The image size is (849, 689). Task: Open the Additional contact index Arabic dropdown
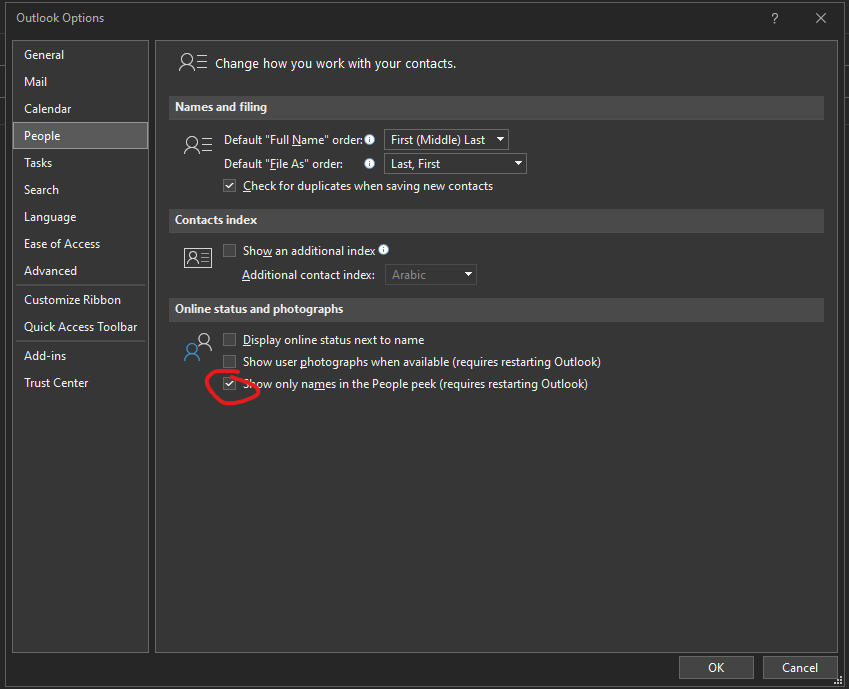[431, 275]
